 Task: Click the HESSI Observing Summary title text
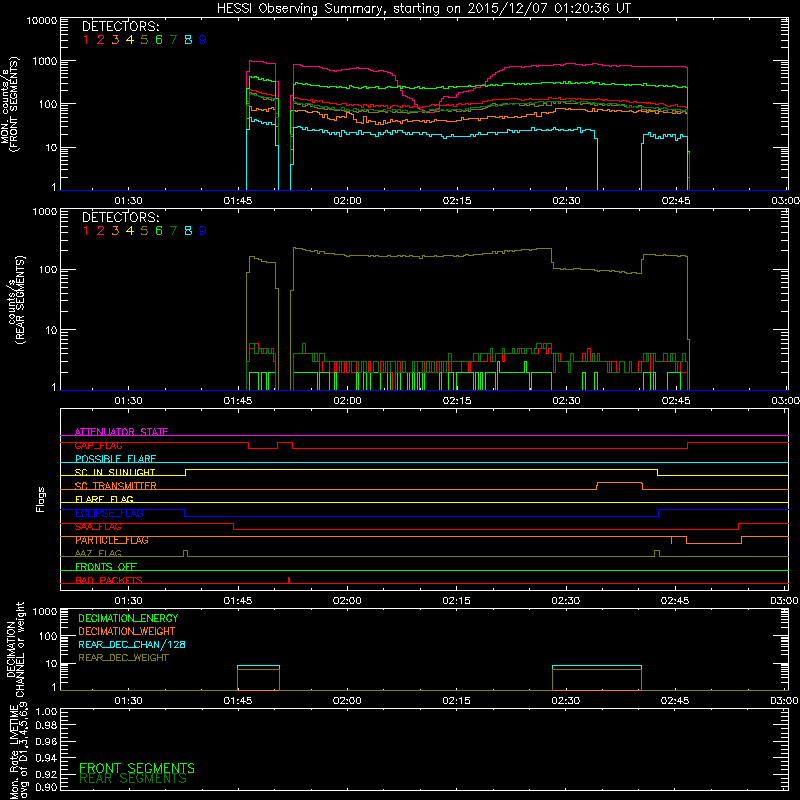pyautogui.click(x=423, y=9)
